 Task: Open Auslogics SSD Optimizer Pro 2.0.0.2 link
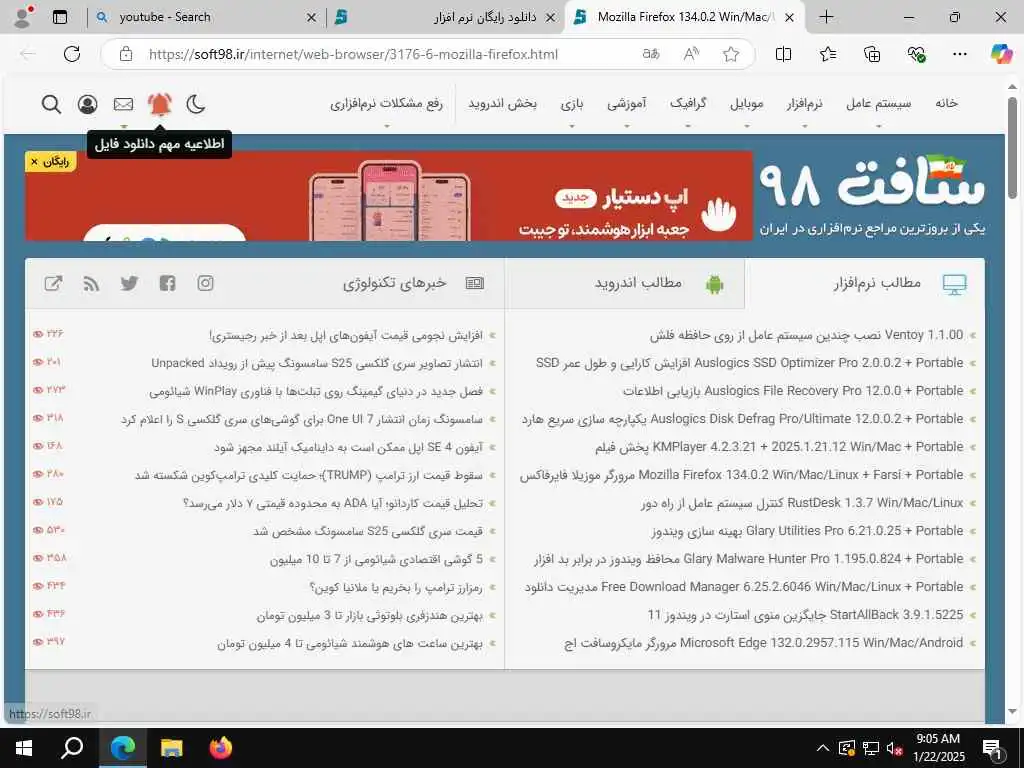pos(749,363)
